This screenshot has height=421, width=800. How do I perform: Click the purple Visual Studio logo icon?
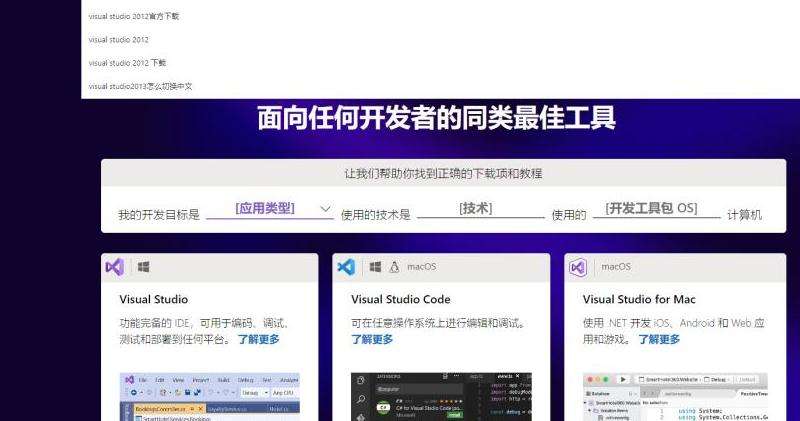115,267
